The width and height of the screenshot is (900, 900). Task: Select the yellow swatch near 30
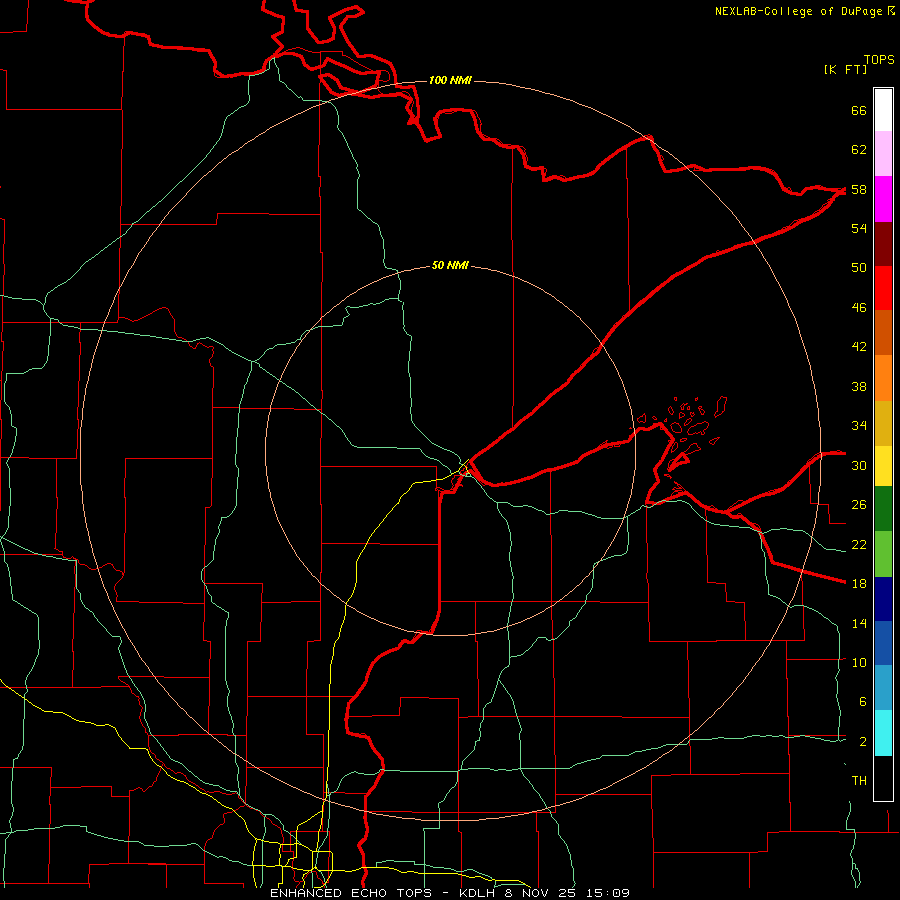click(883, 465)
